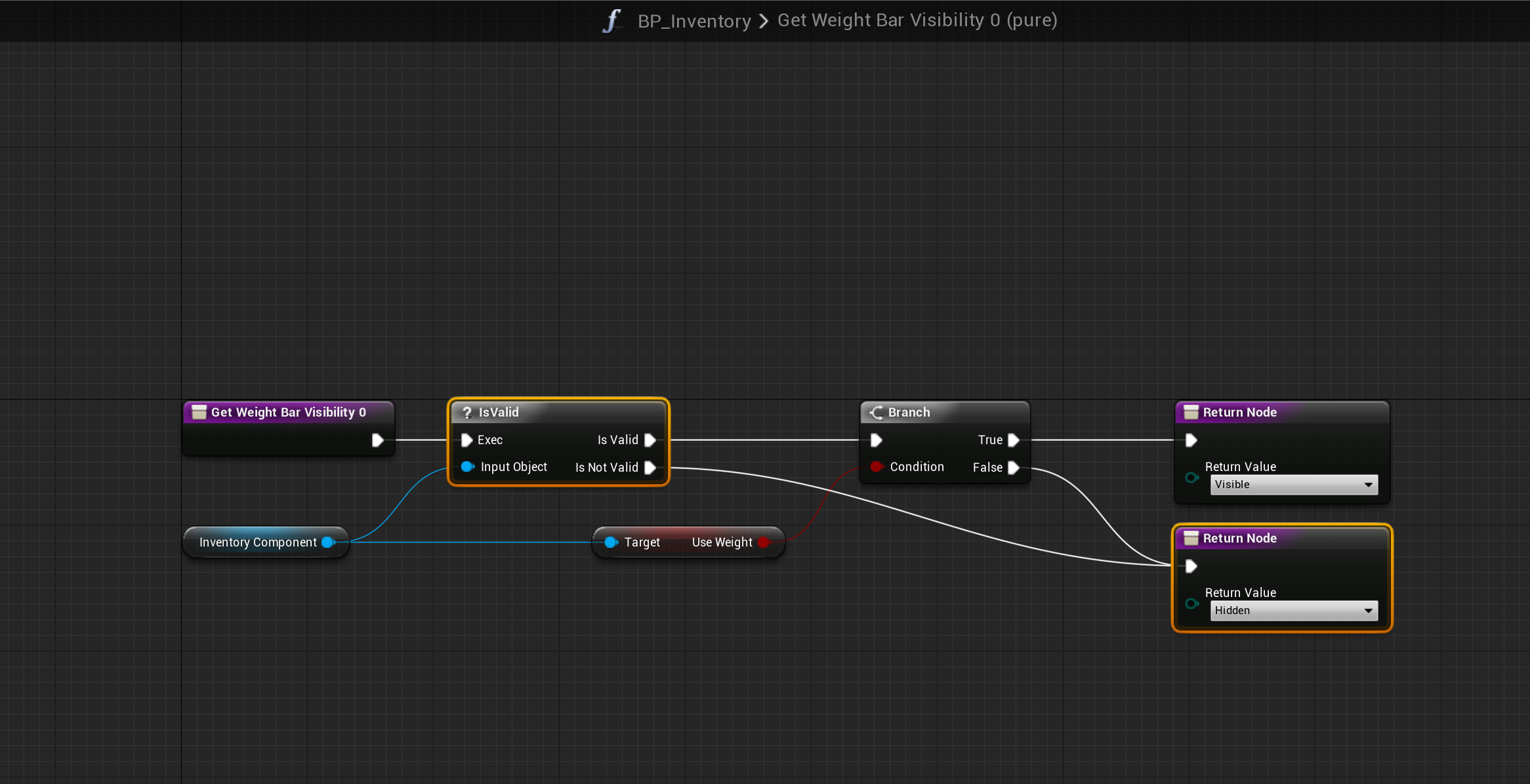
Task: Click the Use Weight red output pin
Action: click(x=764, y=542)
